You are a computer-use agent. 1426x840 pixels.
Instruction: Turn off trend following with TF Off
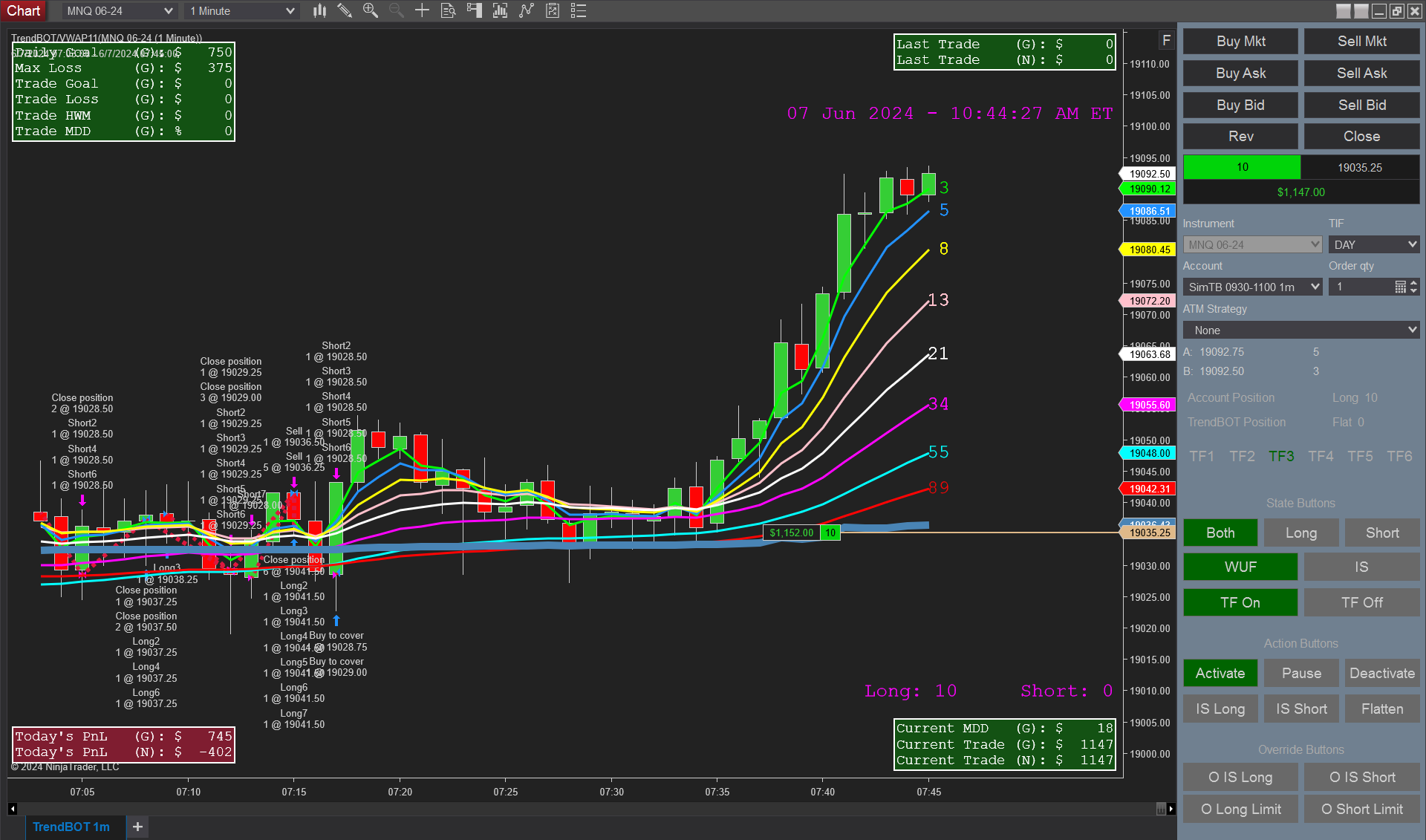coord(1361,602)
